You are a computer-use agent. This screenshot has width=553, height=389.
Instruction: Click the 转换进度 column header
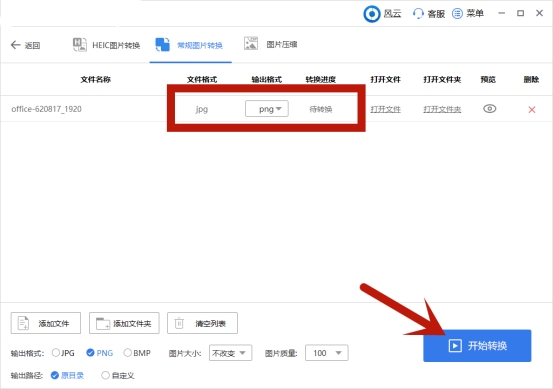tap(321, 79)
